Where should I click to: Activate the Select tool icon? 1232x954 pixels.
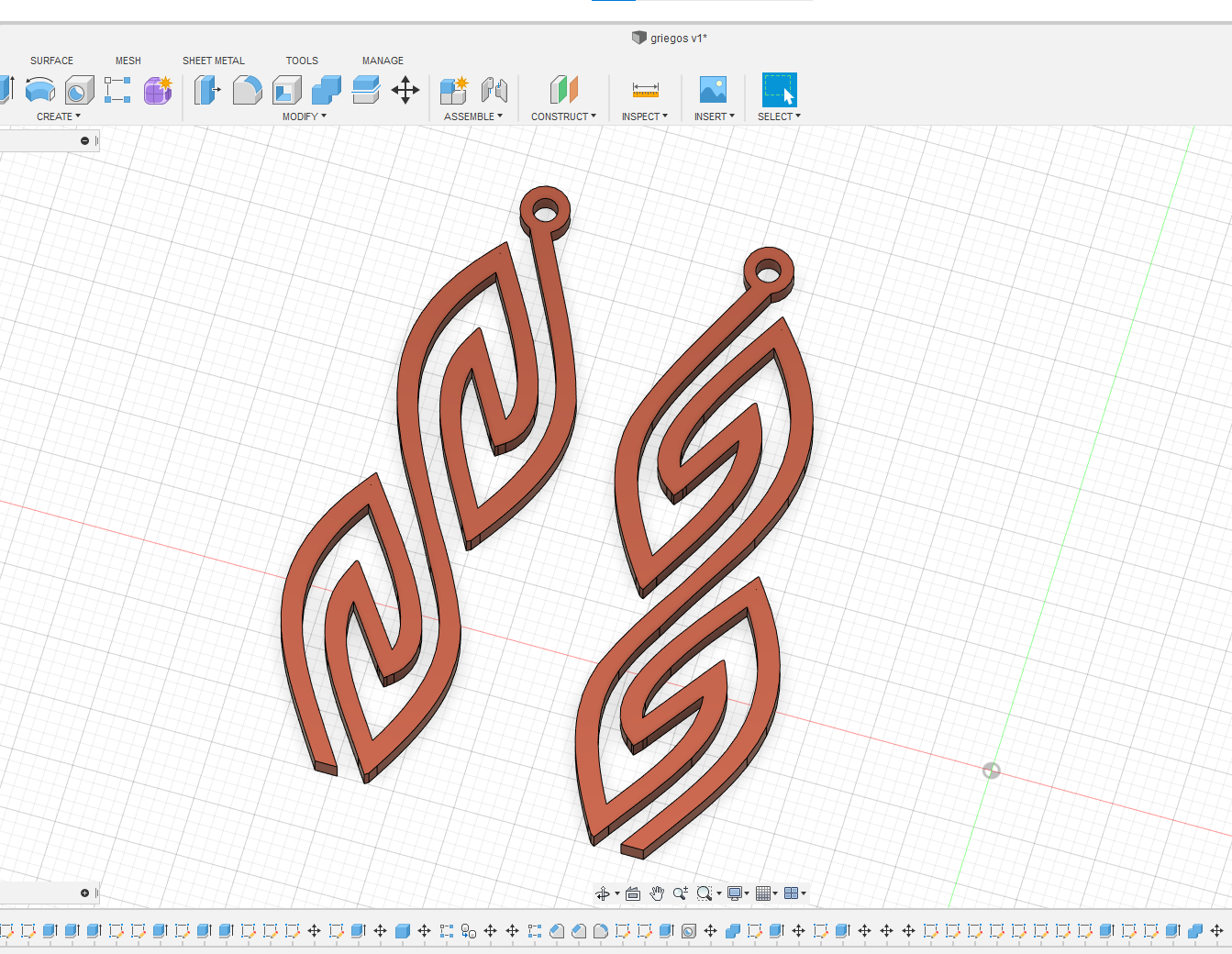[x=779, y=90]
